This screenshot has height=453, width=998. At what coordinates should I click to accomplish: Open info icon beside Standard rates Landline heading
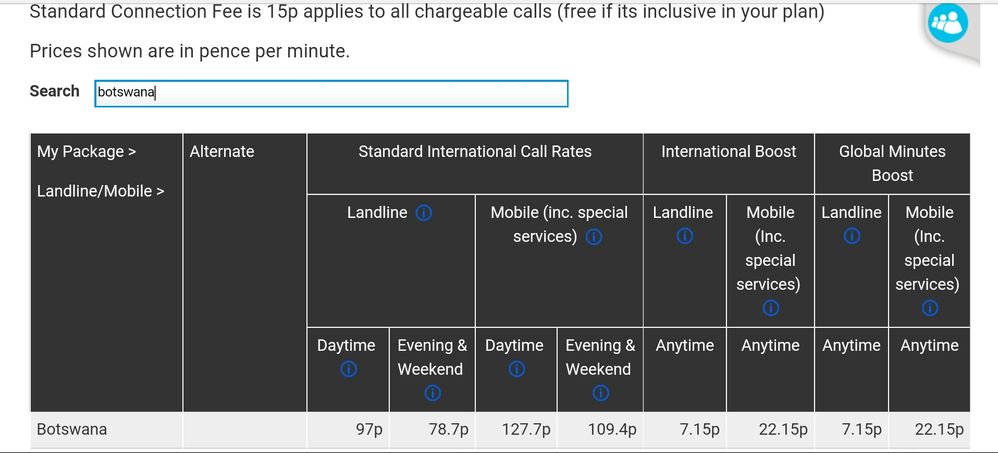point(423,213)
